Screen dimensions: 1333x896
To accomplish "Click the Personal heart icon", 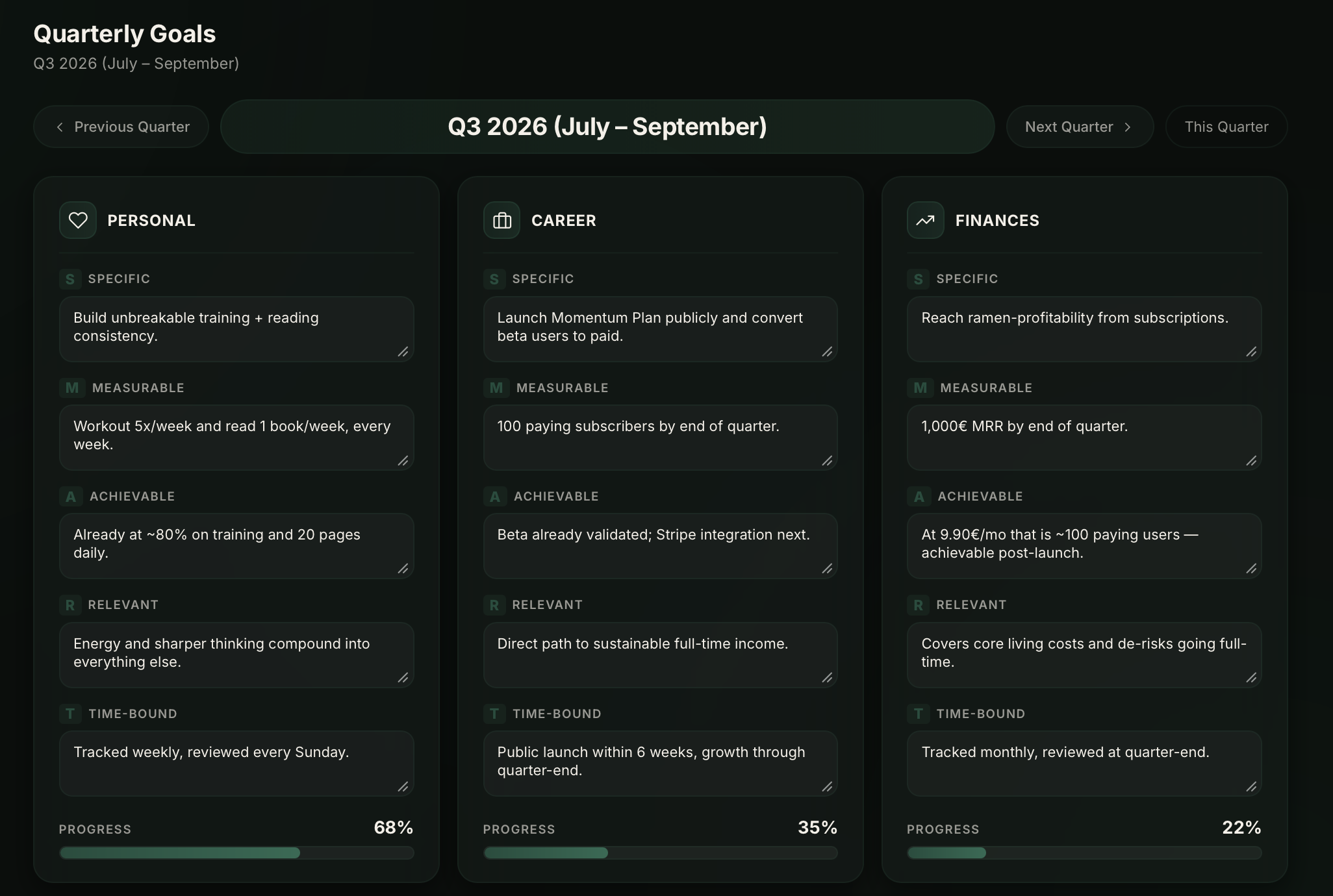I will (x=78, y=220).
